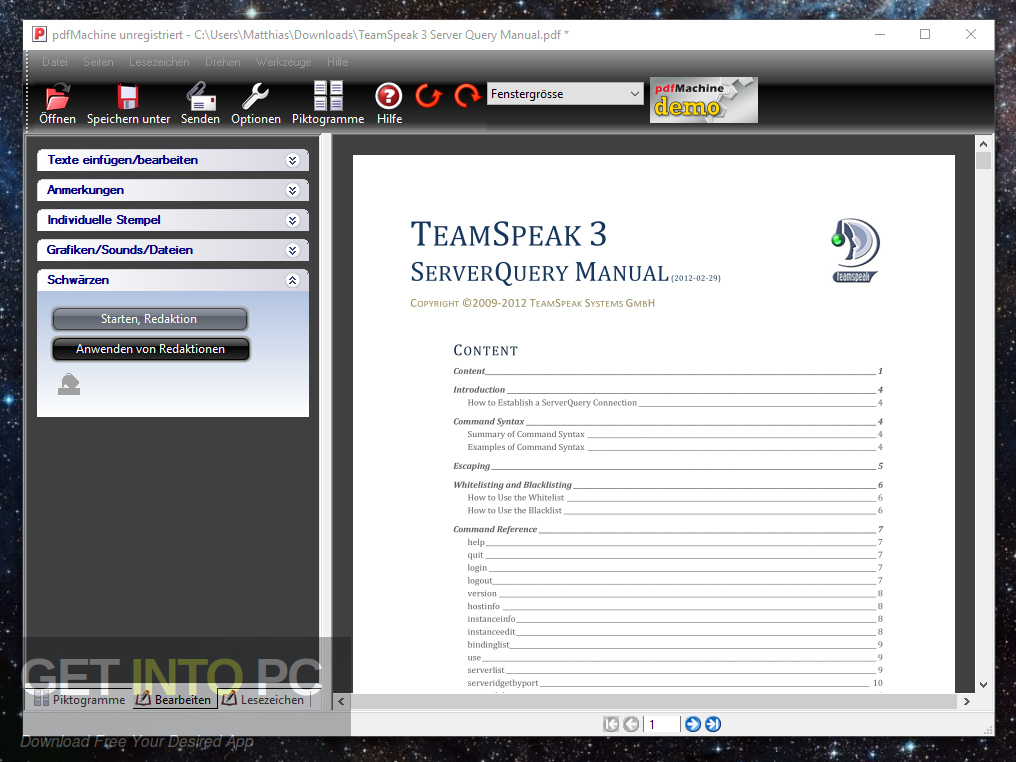The width and height of the screenshot is (1016, 762).
Task: Open the Werkzeuge menu
Action: pyautogui.click(x=283, y=62)
